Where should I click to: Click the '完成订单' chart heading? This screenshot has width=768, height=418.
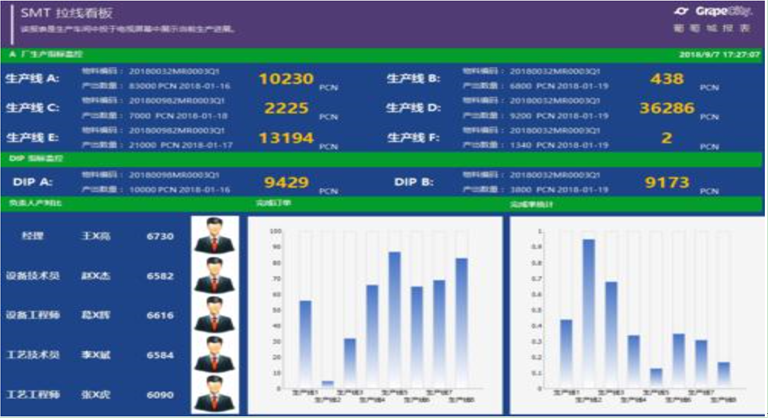[273, 202]
